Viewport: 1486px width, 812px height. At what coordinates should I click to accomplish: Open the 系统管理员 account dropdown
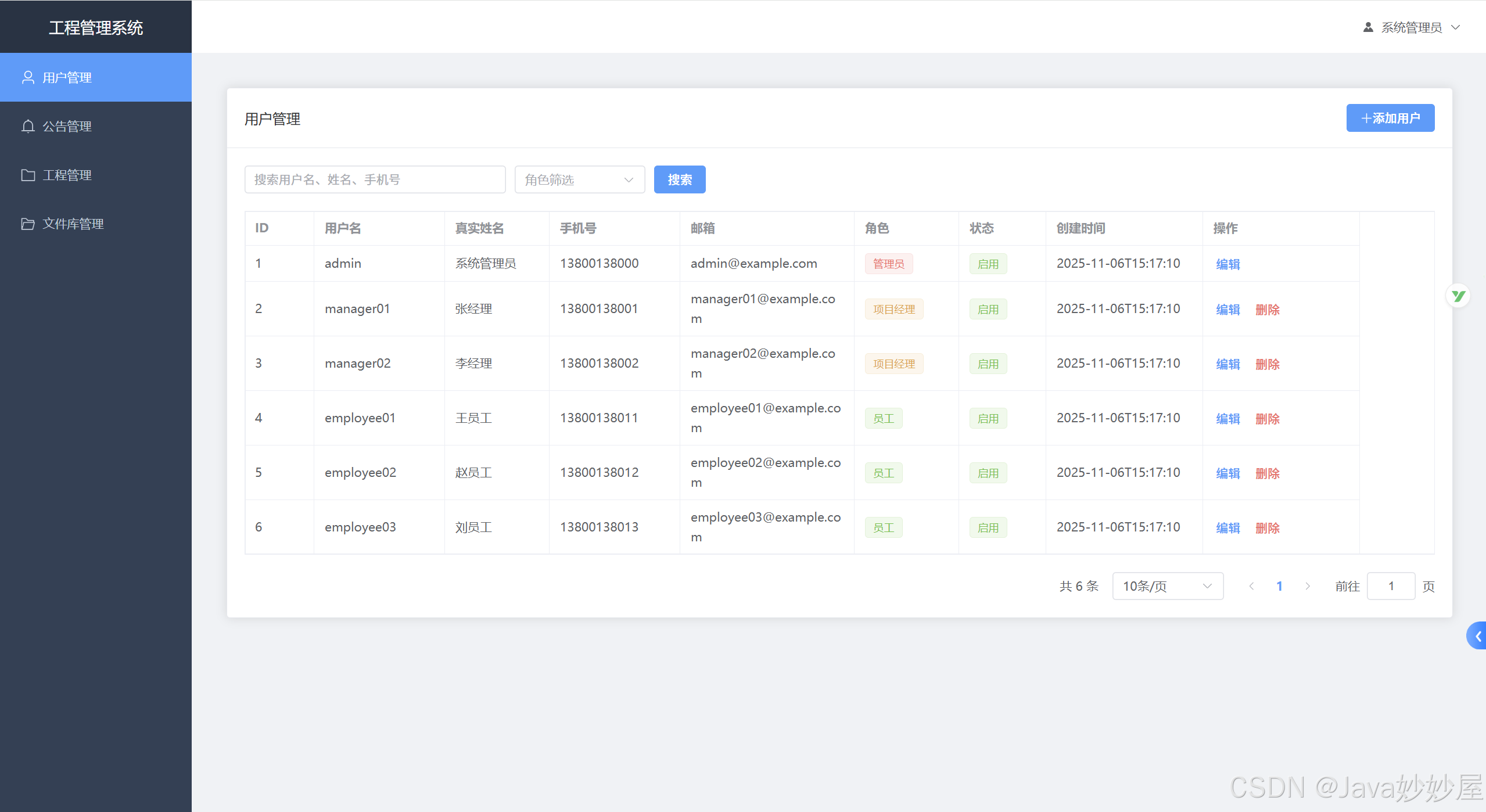[x=1412, y=27]
